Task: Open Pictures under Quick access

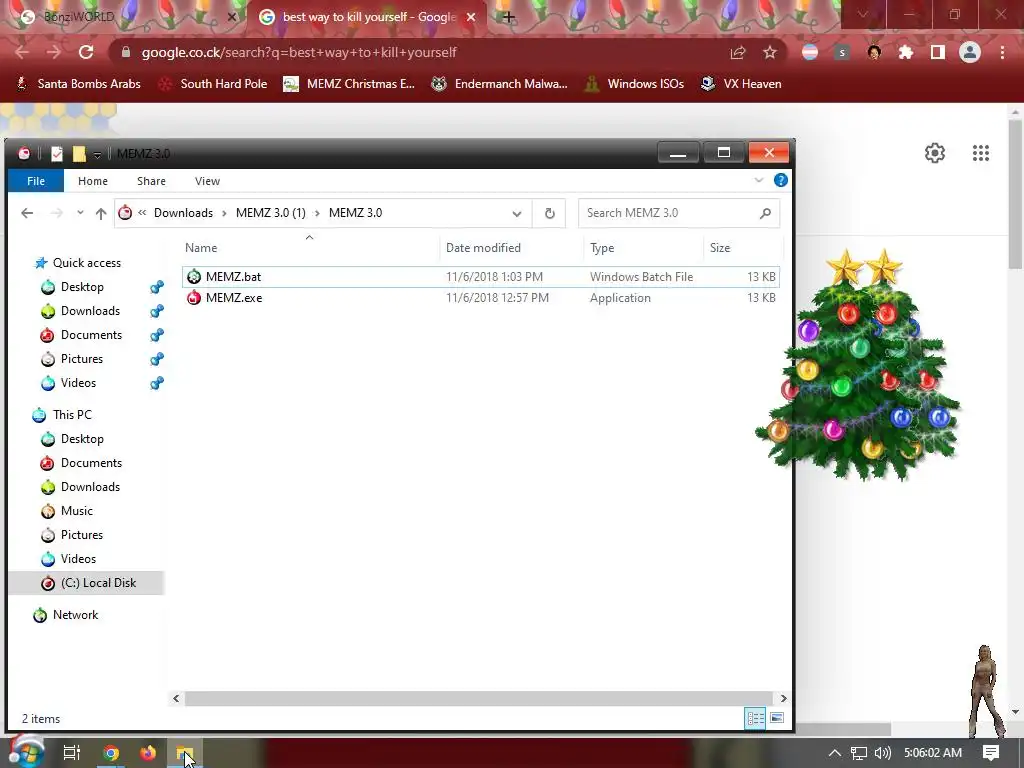Action: tap(82, 359)
